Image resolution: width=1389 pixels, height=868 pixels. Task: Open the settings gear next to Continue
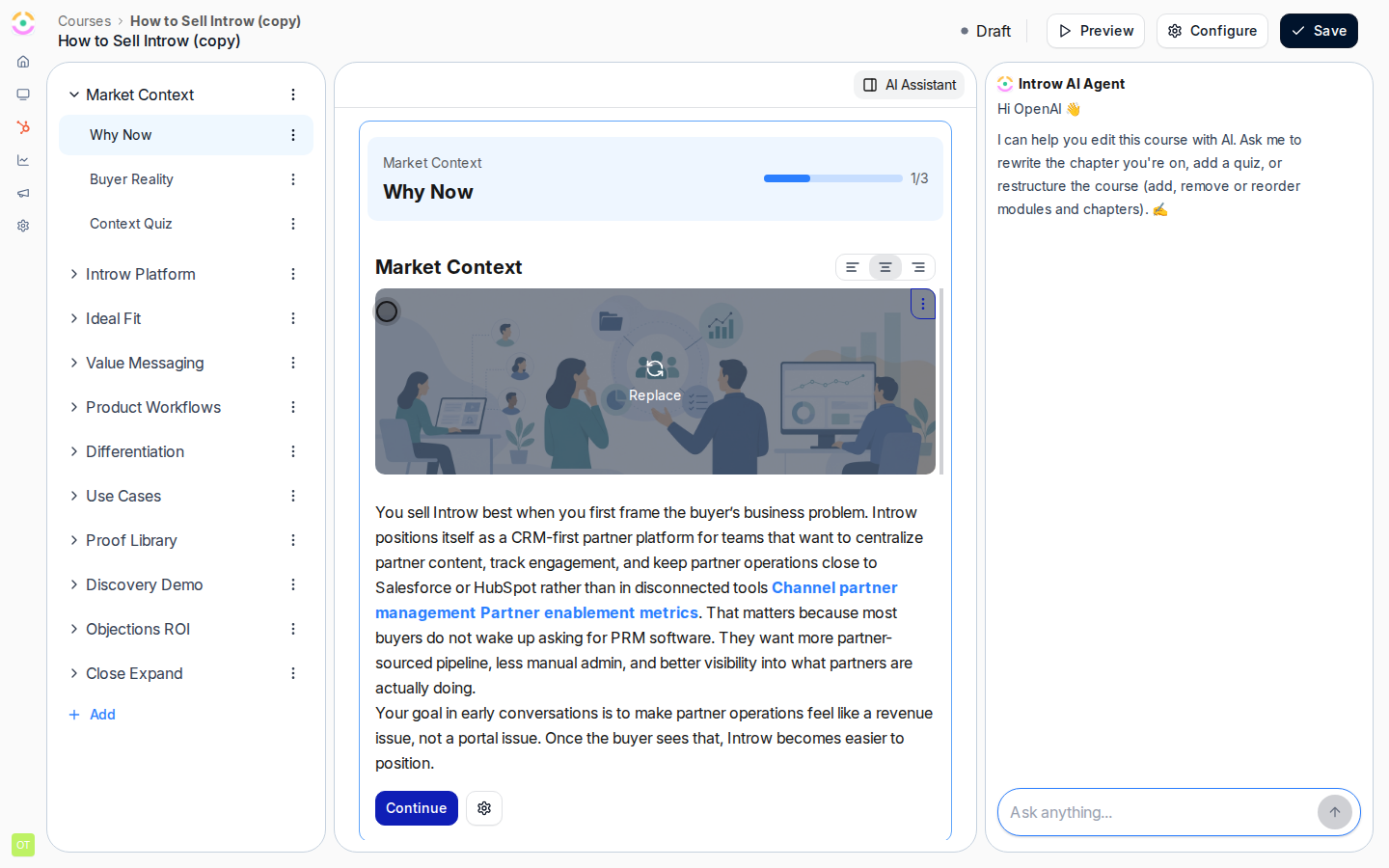click(484, 808)
